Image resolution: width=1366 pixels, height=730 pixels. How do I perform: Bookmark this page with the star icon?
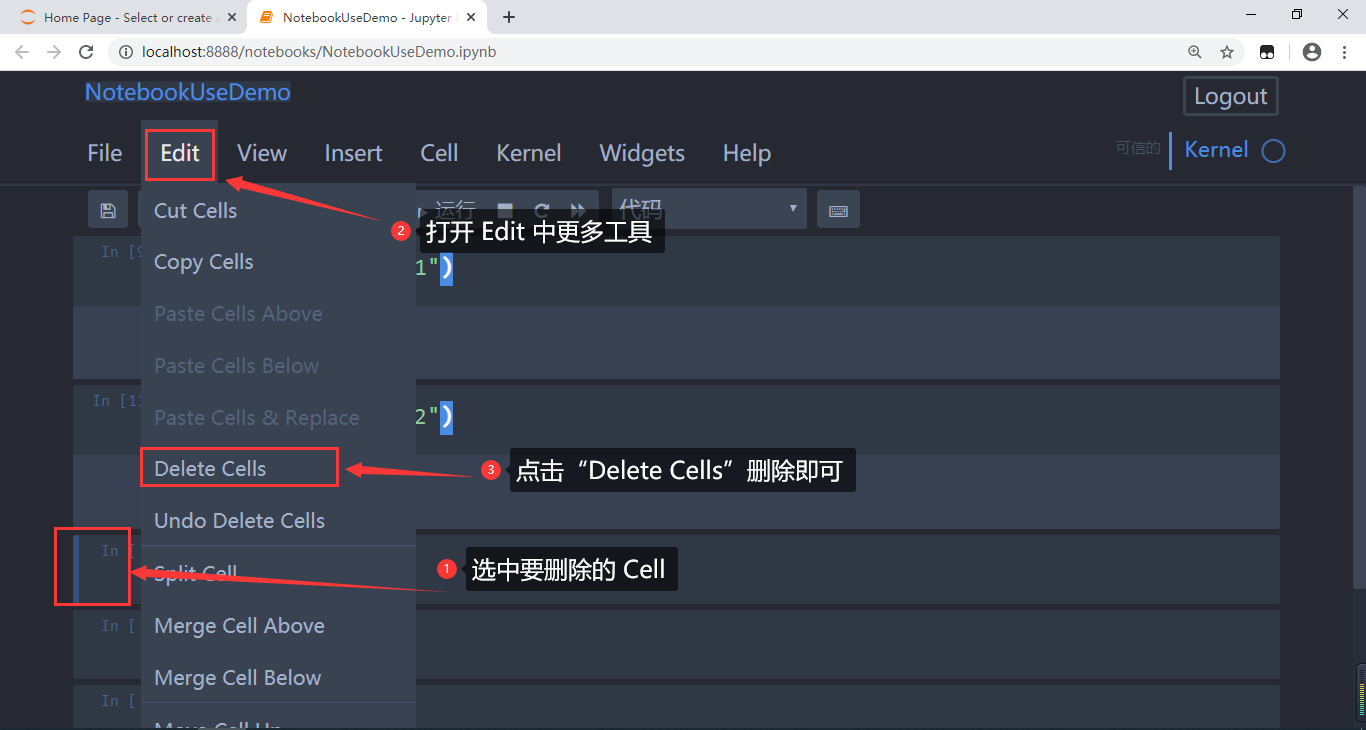point(1227,52)
